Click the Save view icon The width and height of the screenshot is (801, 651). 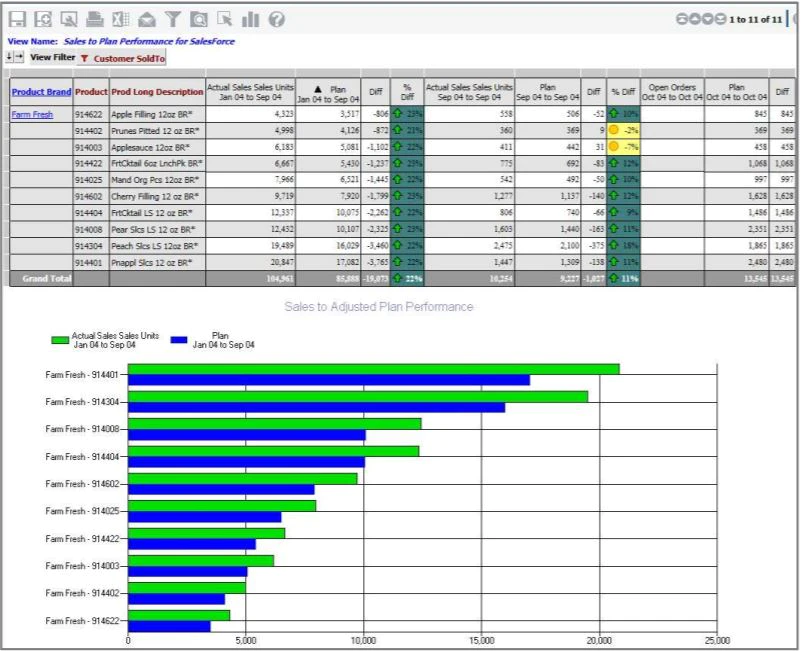click(x=17, y=19)
